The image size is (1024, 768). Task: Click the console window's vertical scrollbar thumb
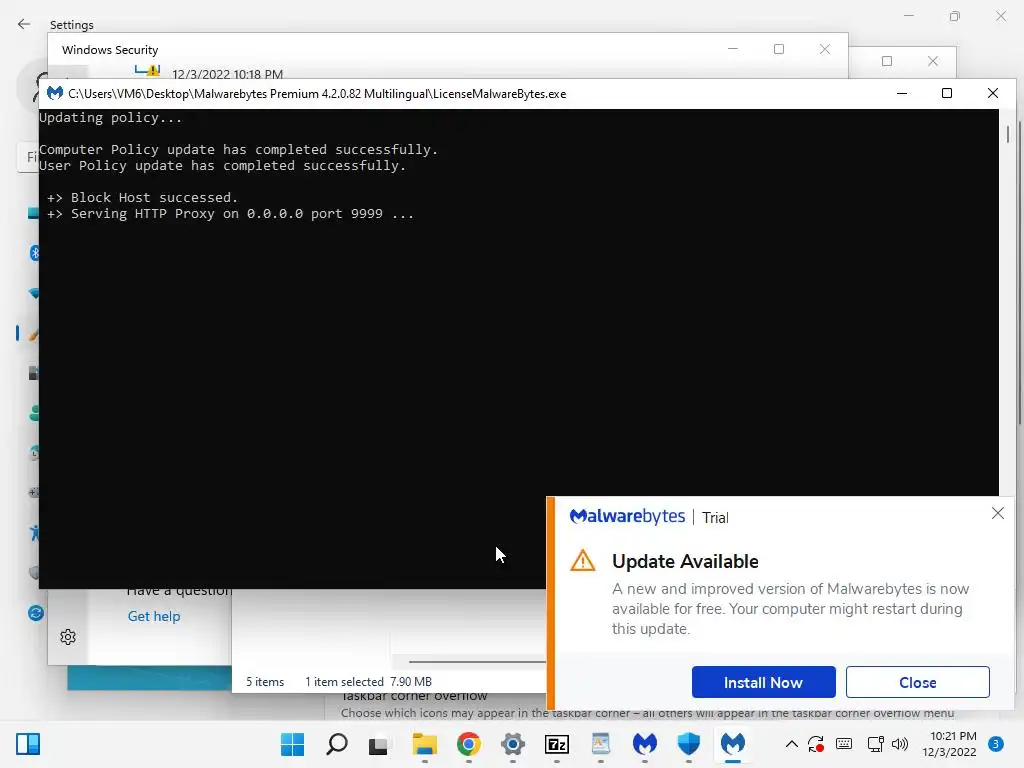[x=1008, y=134]
